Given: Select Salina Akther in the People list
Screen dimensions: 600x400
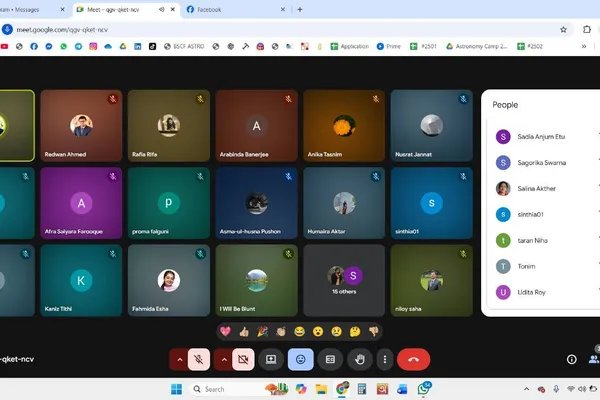Looking at the screenshot, I should point(543,189).
